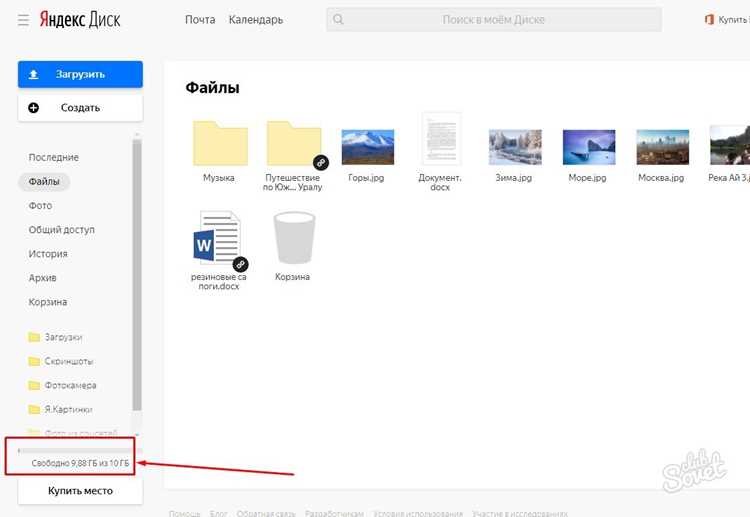Click the search magnifier icon
750x517 pixels.
[338, 20]
